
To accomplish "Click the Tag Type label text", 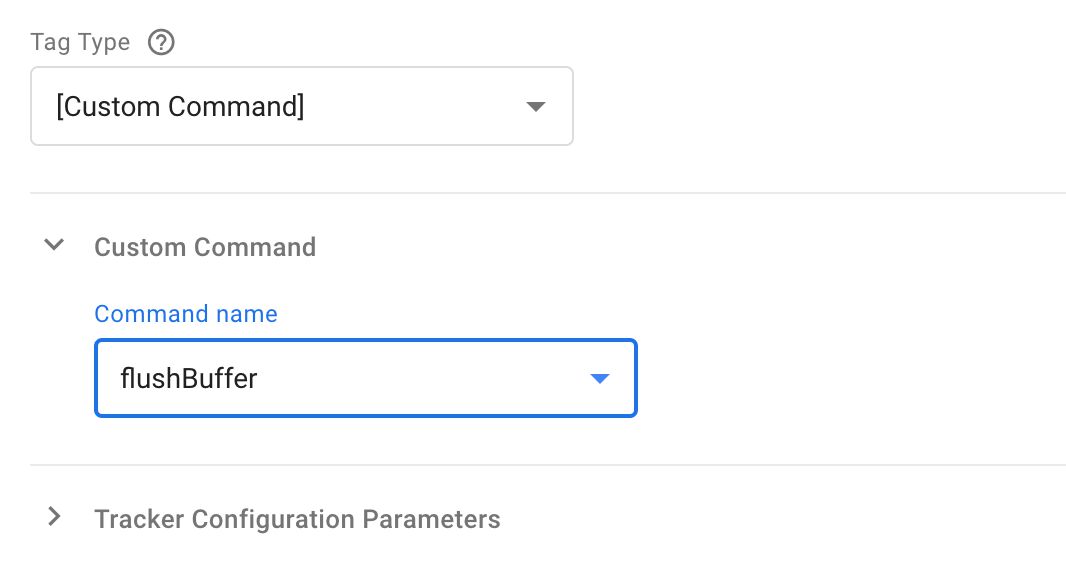I will (80, 42).
